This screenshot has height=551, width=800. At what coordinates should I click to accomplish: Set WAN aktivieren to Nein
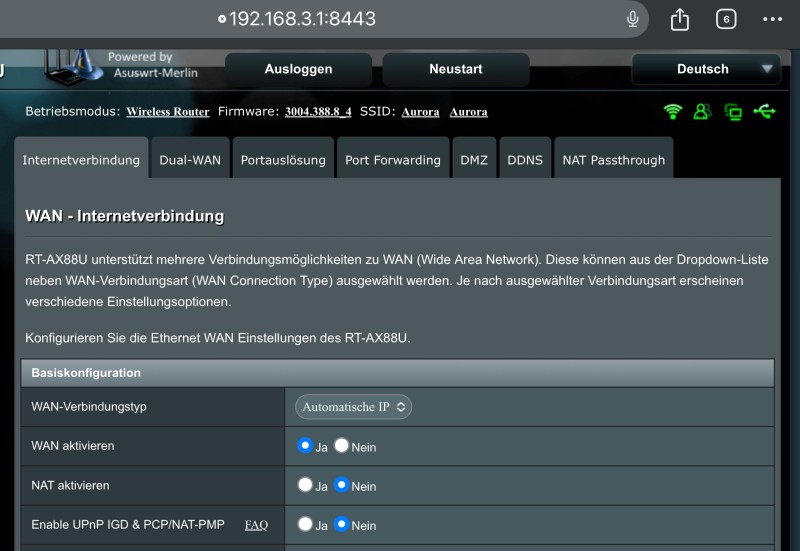[342, 446]
